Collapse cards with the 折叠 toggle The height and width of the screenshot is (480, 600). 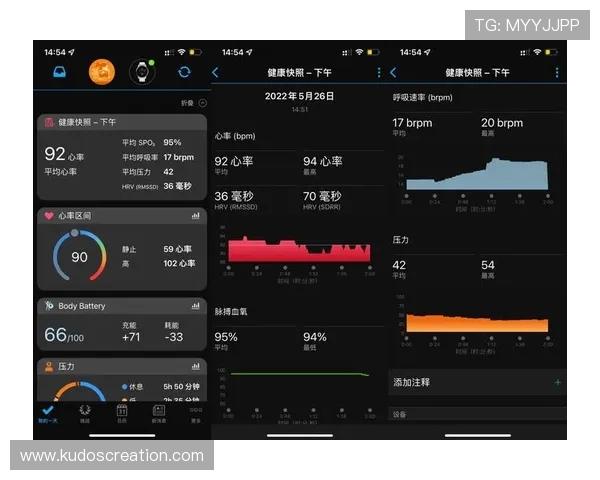click(x=194, y=103)
